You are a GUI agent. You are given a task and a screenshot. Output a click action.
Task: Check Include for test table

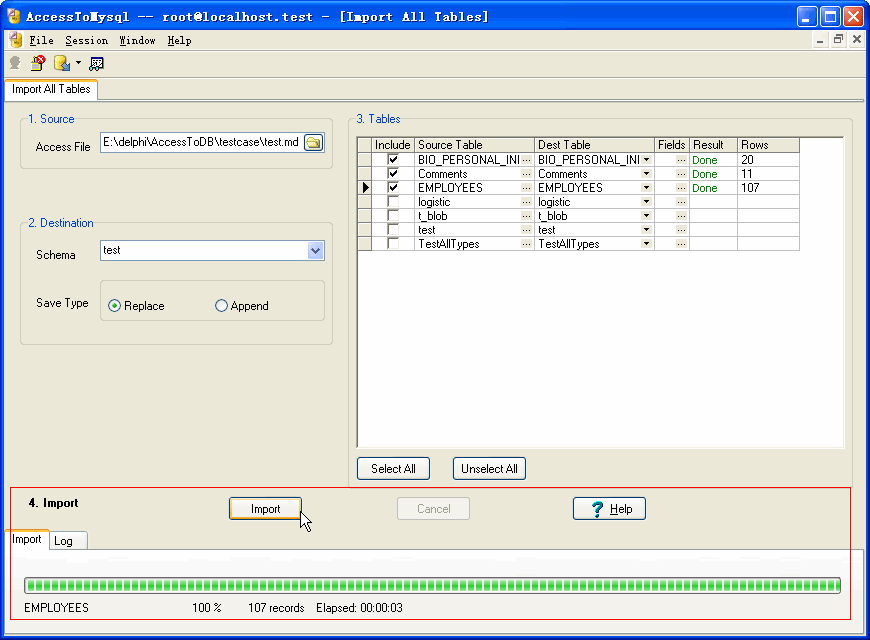(393, 229)
